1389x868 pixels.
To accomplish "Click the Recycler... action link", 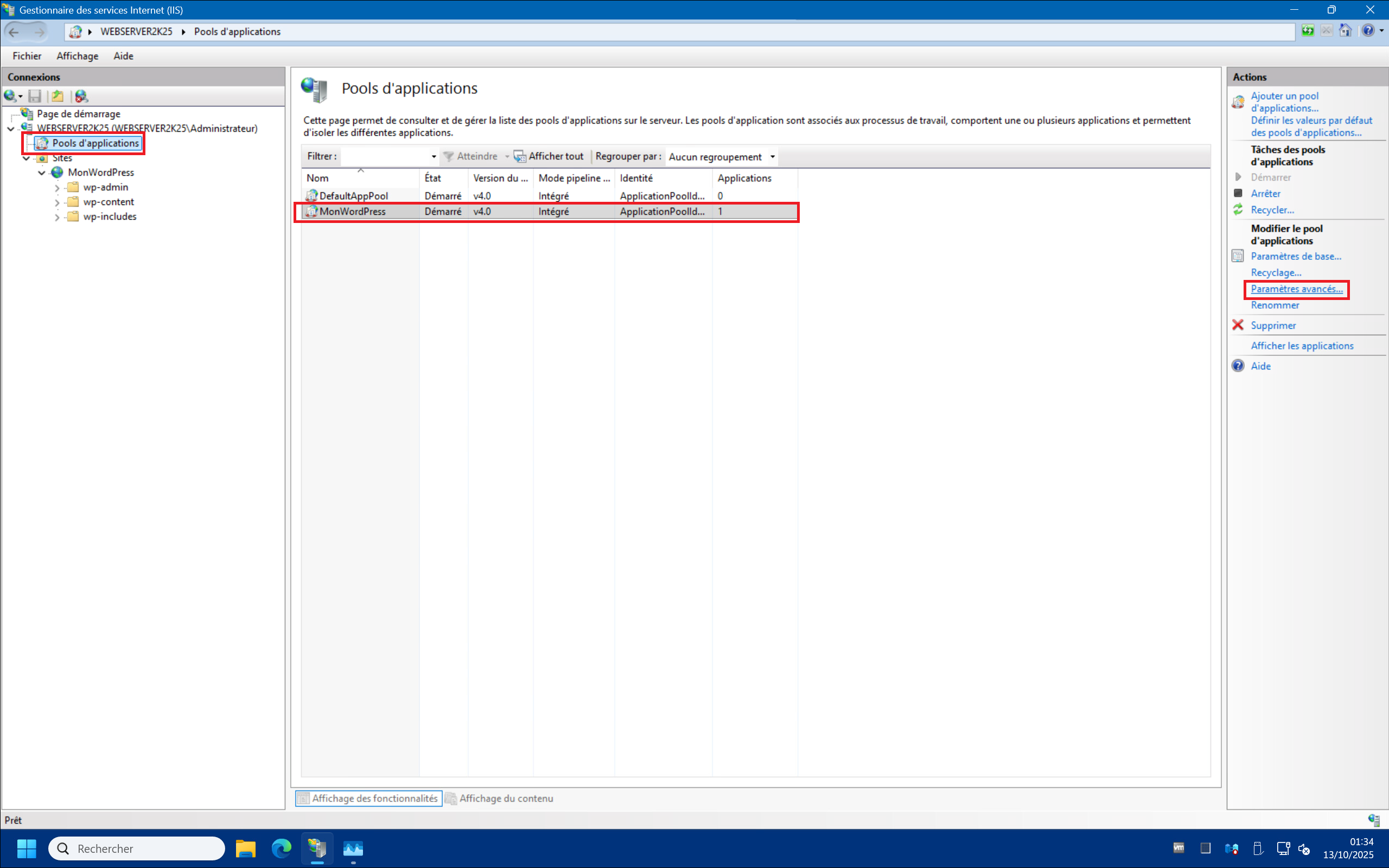I will [1272, 210].
